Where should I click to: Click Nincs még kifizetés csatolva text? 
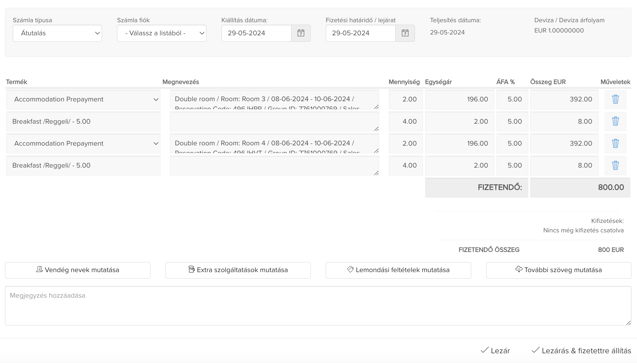(583, 230)
